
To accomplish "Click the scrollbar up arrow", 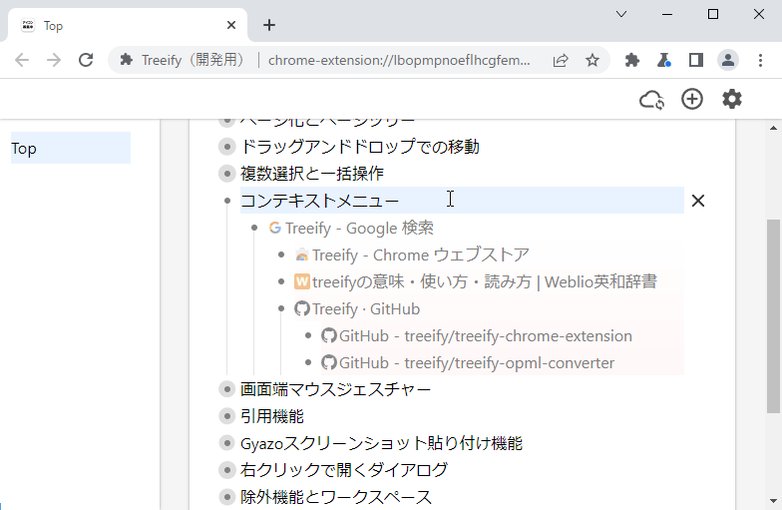I will click(x=773, y=128).
